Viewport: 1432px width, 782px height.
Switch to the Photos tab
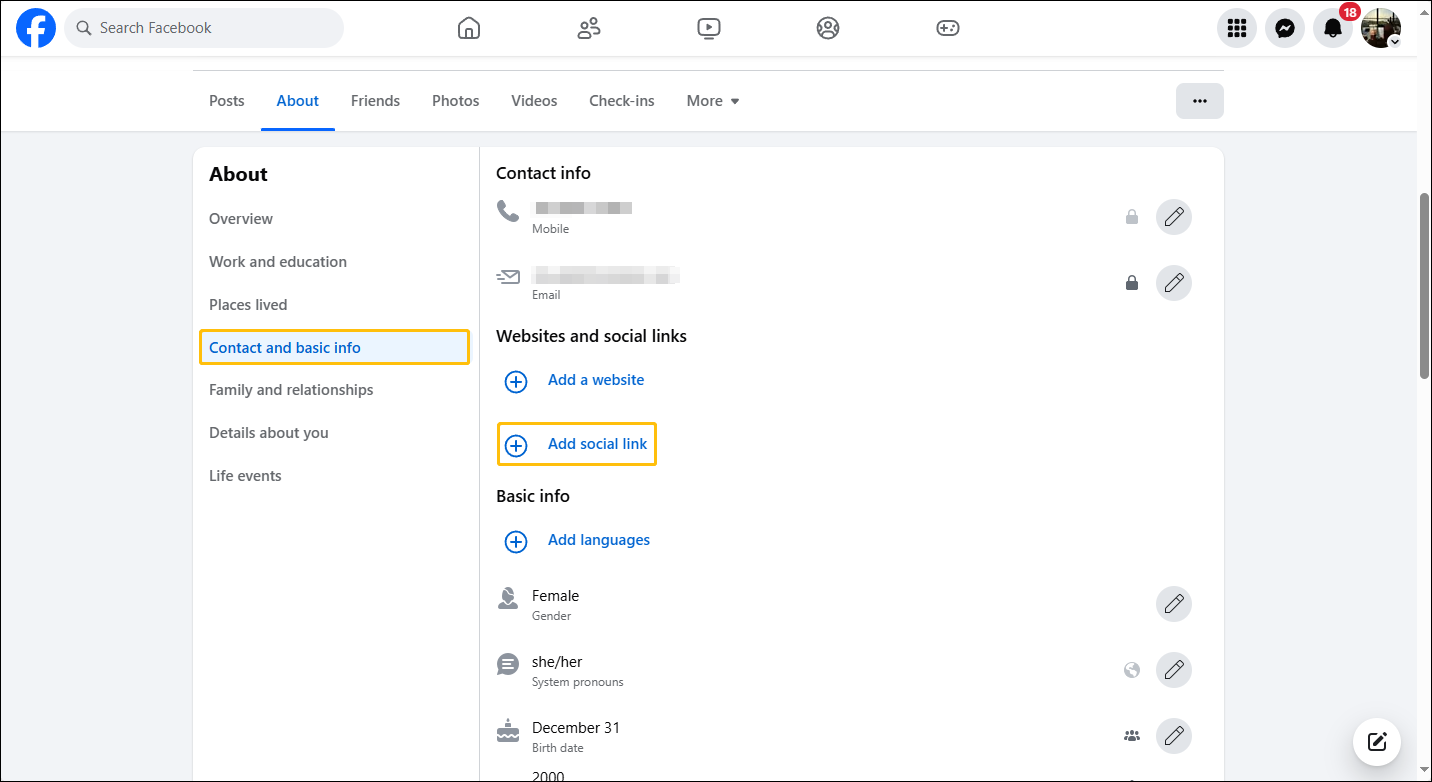(x=455, y=101)
